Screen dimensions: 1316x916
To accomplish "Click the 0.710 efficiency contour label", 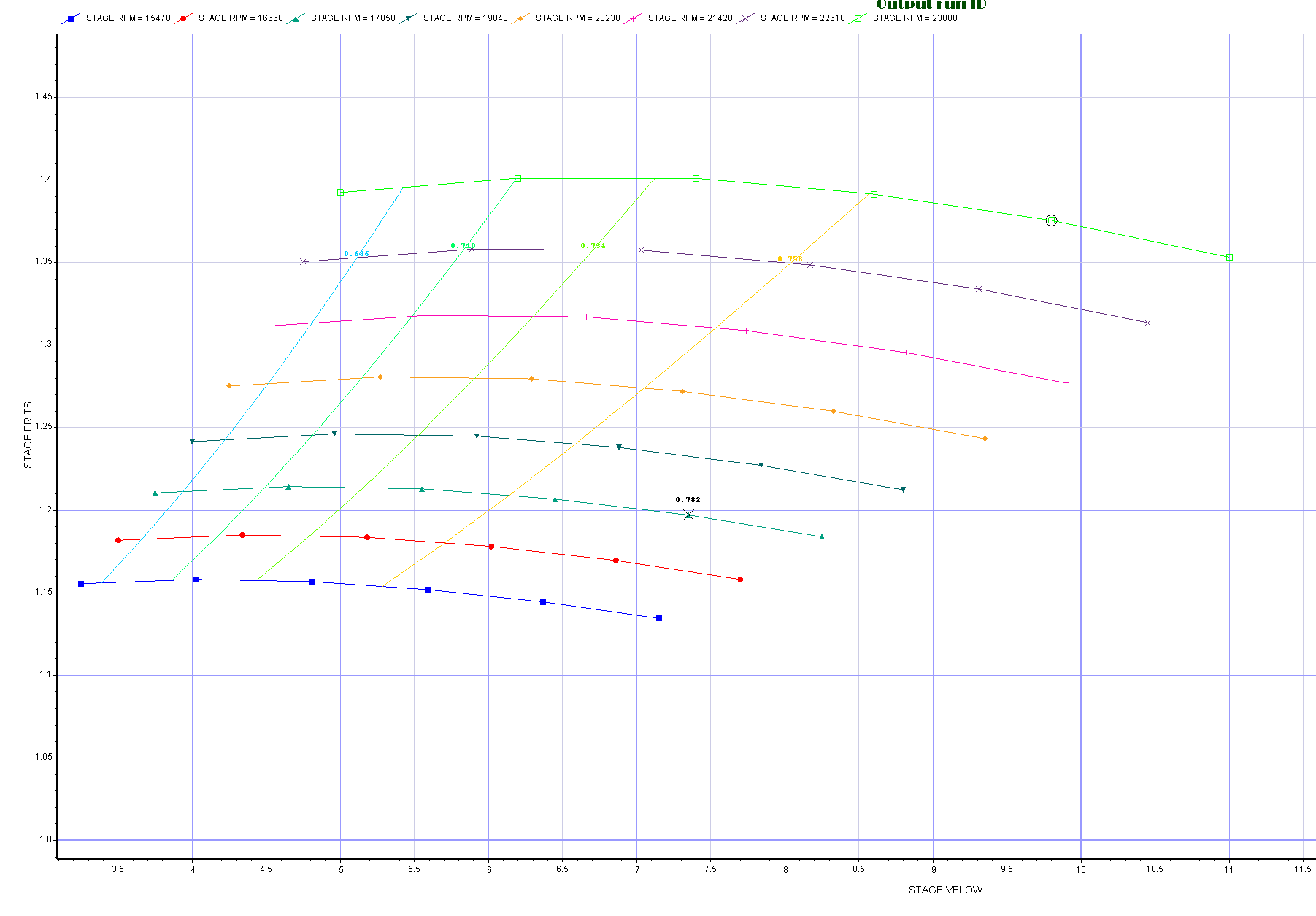I will pos(463,246).
